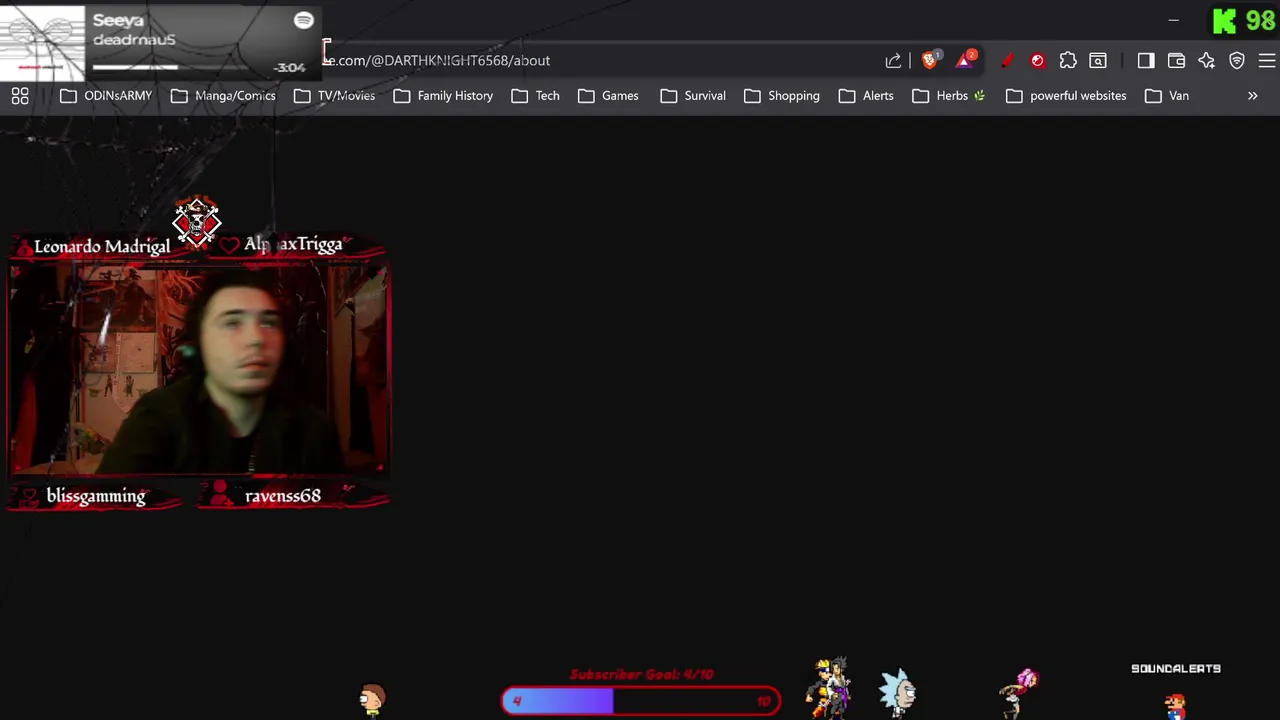Toggle the browser sidebar panel icon
The height and width of the screenshot is (720, 1280).
tap(1146, 61)
